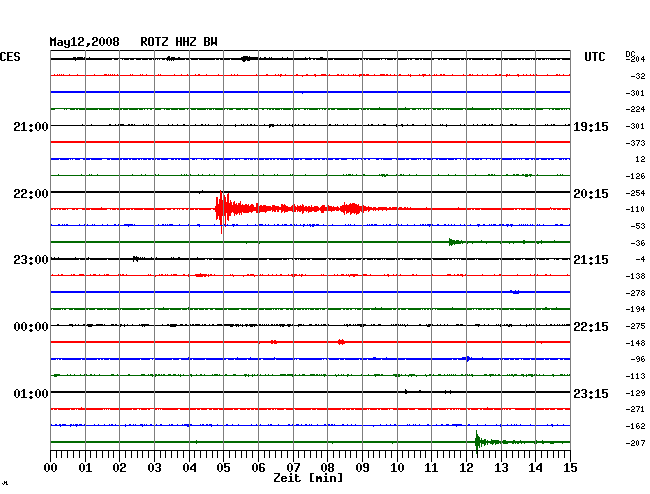Select the DC offset value -96
650x494 pixels.
638,359
